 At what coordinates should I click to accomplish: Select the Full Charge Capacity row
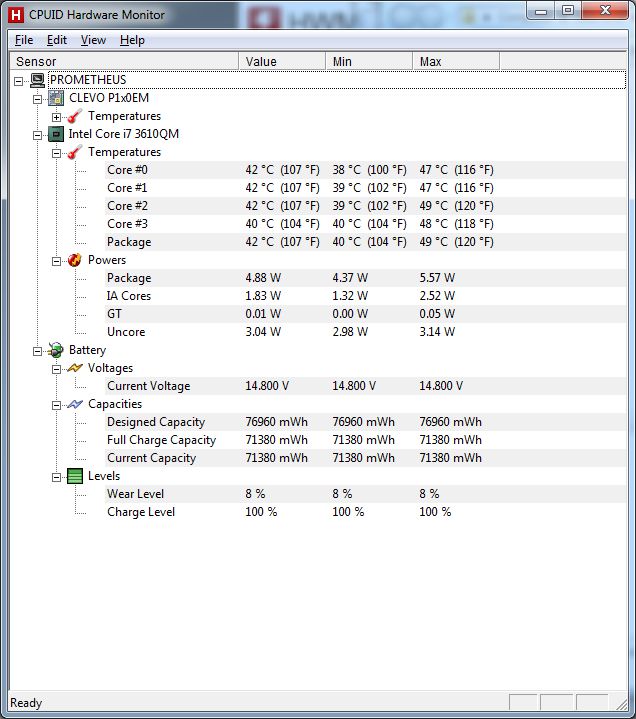[x=366, y=440]
